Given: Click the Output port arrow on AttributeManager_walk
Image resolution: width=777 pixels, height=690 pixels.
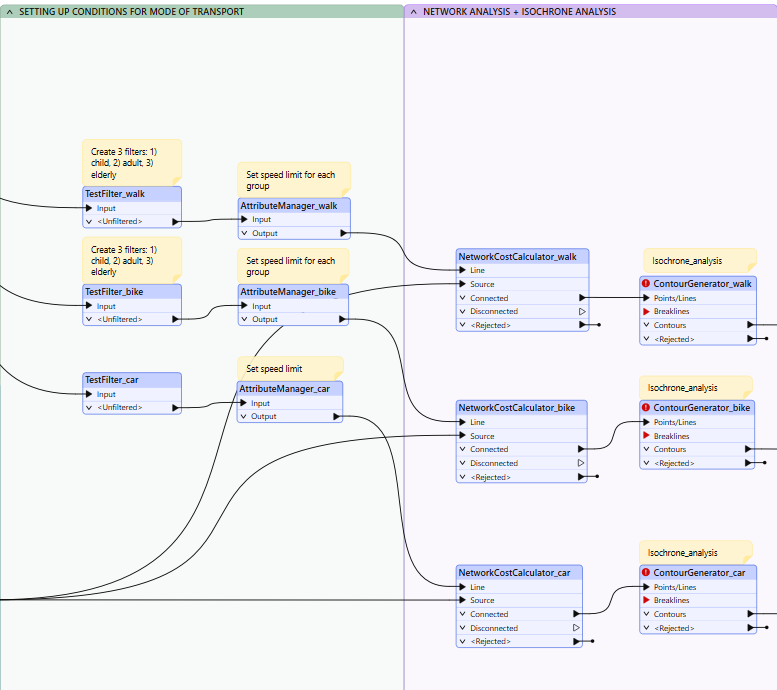Looking at the screenshot, I should tap(343, 233).
